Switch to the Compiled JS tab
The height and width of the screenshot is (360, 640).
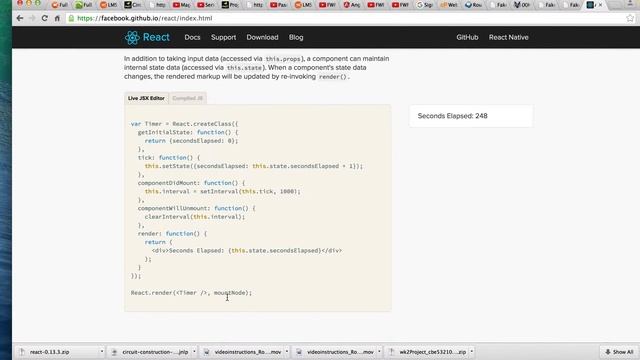(x=187, y=98)
